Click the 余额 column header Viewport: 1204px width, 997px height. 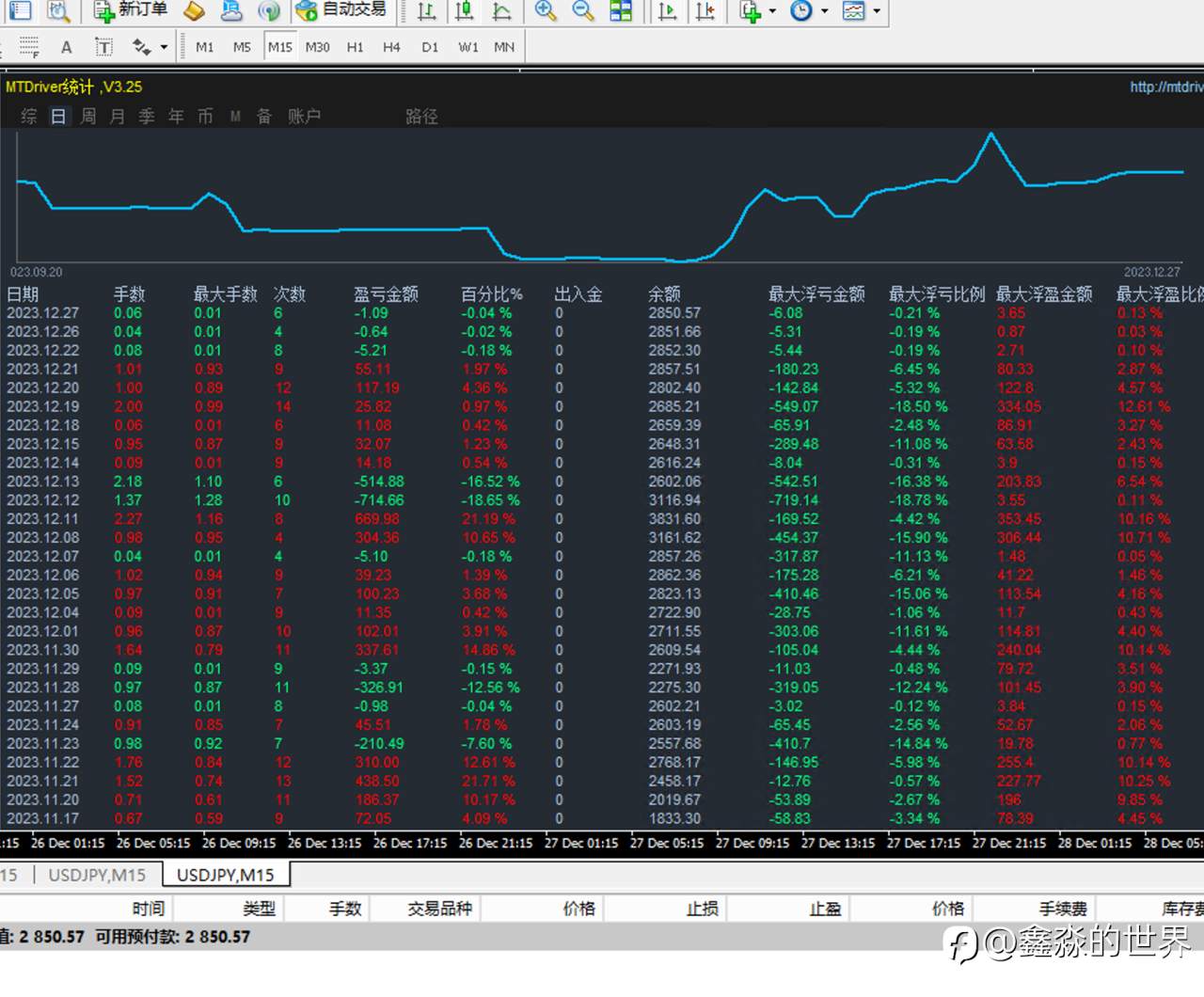click(x=664, y=294)
